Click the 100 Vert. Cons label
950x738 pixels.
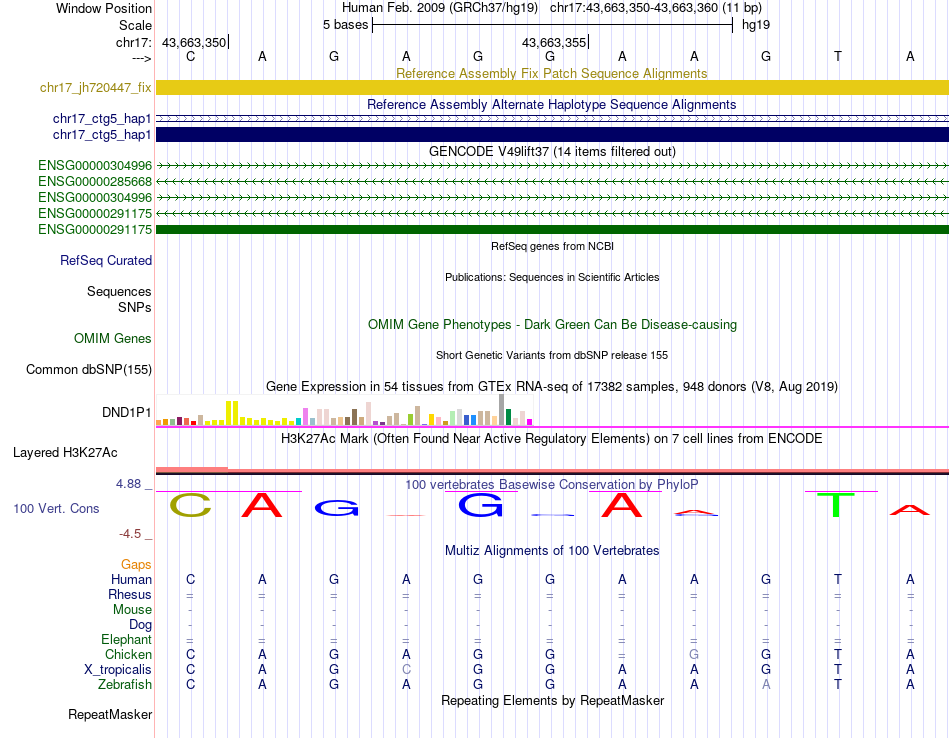[56, 508]
